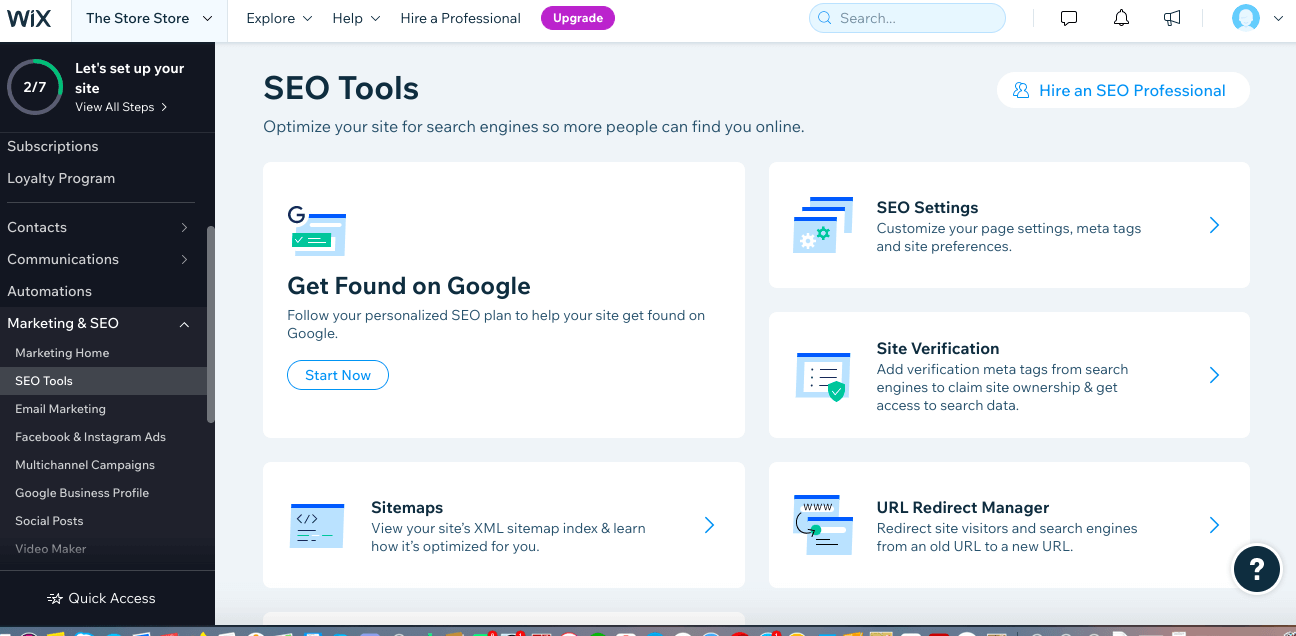
Task: Open Email Marketing in the sidebar
Action: (60, 409)
